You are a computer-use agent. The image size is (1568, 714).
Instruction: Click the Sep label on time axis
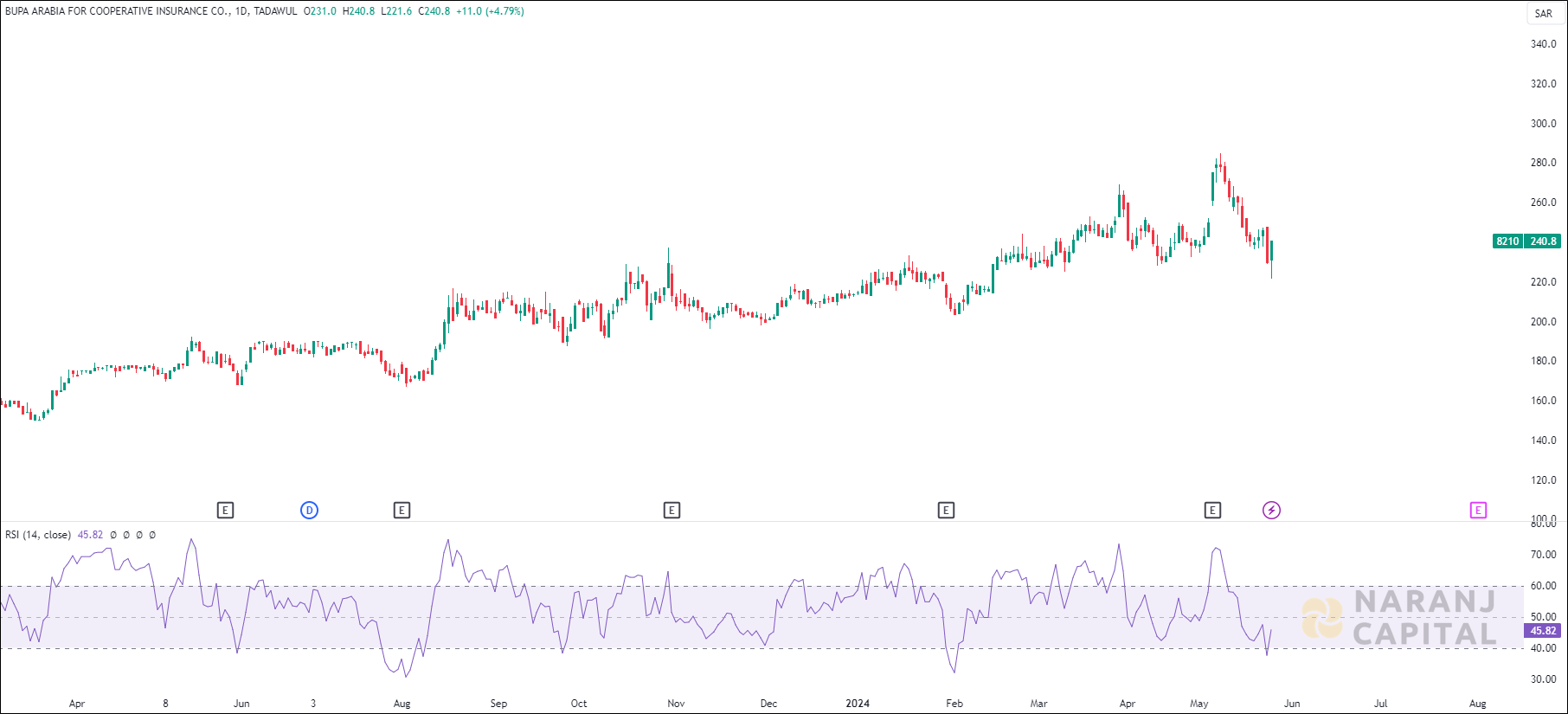498,704
